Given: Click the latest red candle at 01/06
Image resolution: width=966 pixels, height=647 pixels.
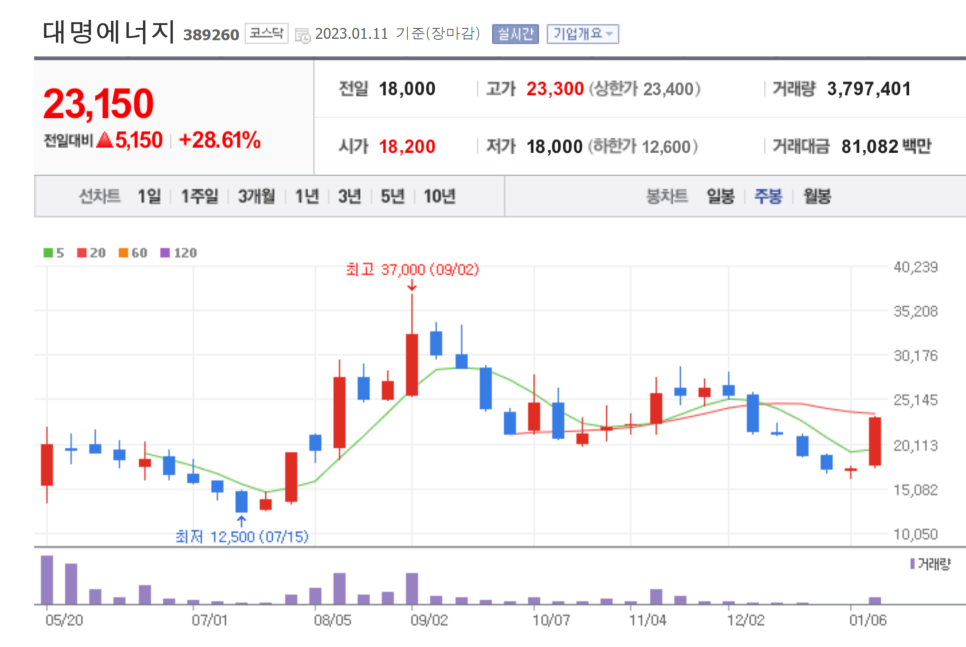Looking at the screenshot, I should 875,441.
